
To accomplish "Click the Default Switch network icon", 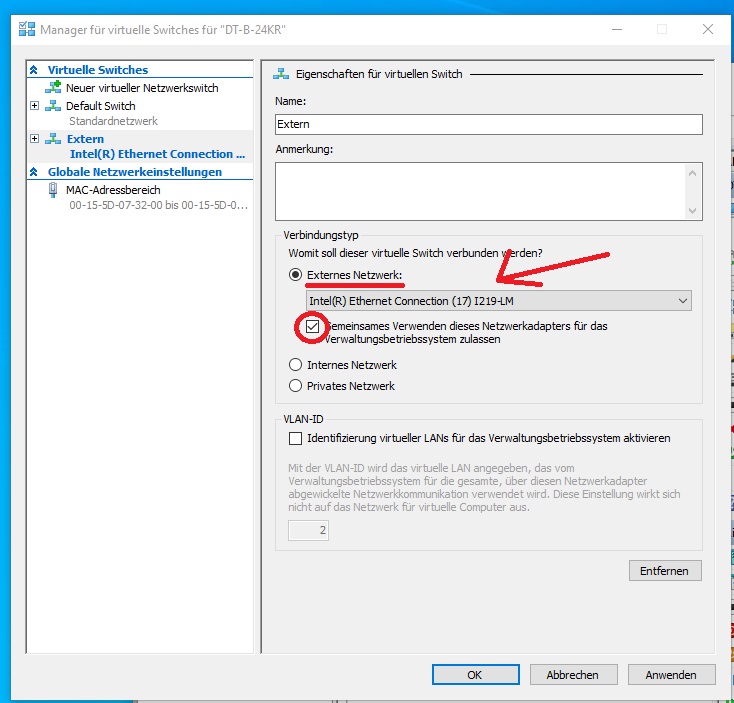I will click(53, 106).
